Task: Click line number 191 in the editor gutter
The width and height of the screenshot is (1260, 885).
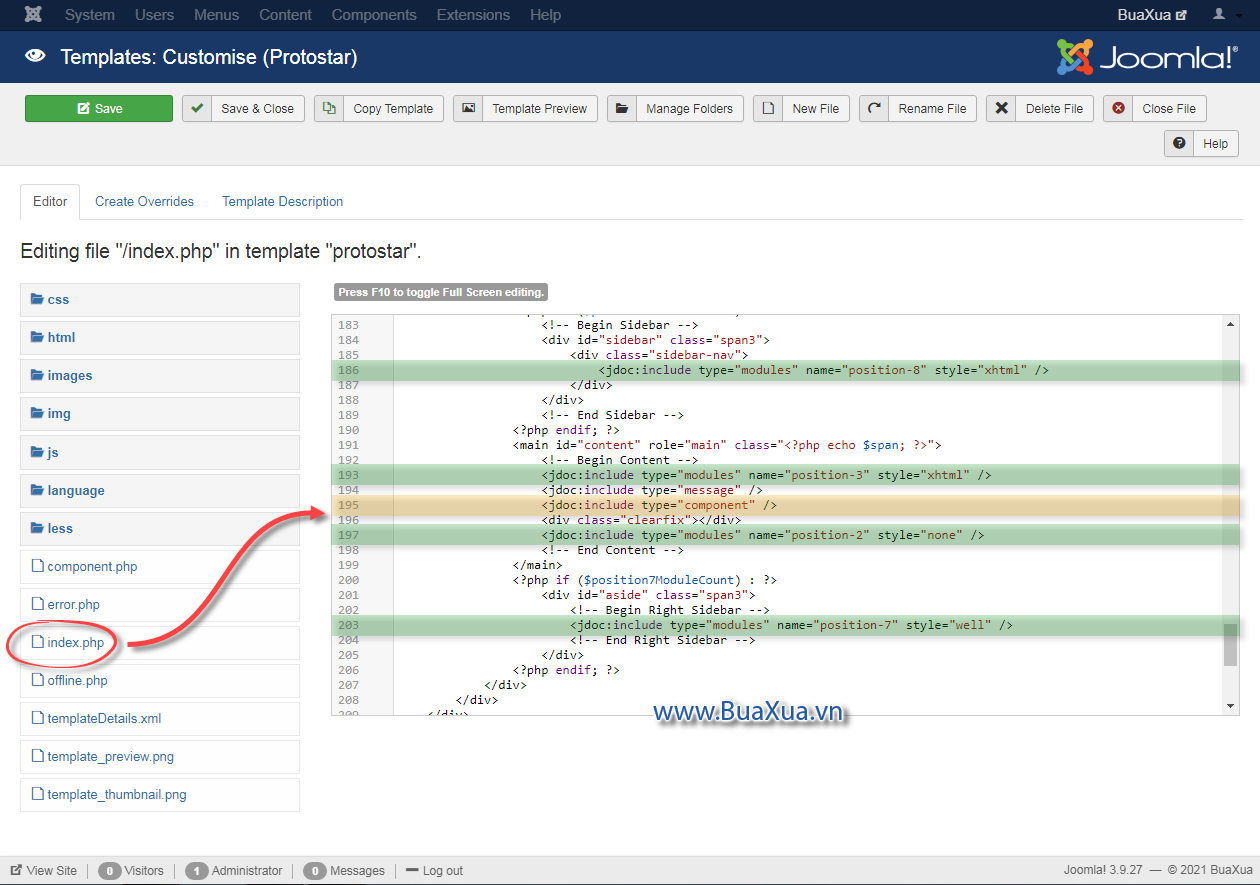Action: coord(348,445)
